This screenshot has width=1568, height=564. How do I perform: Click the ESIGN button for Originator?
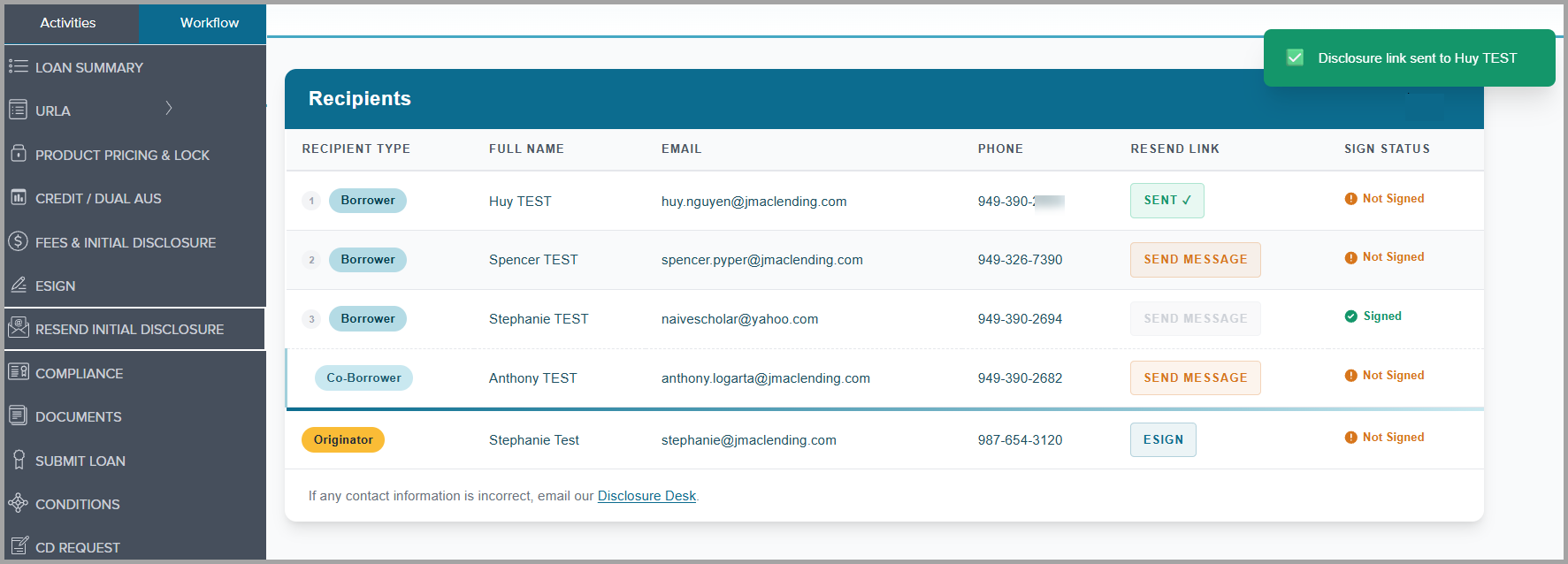click(x=1162, y=439)
